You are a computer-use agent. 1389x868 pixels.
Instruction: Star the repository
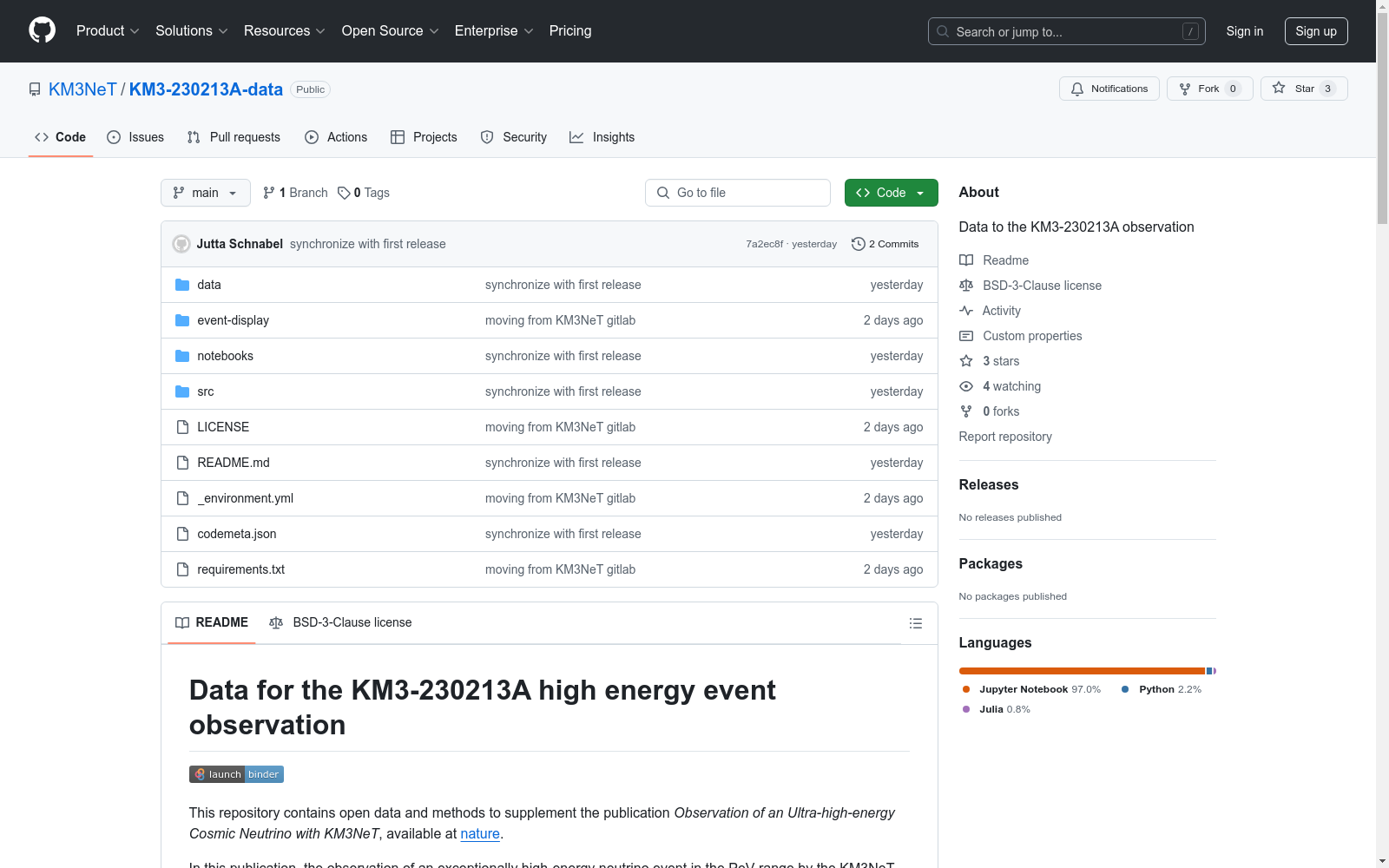[1304, 89]
